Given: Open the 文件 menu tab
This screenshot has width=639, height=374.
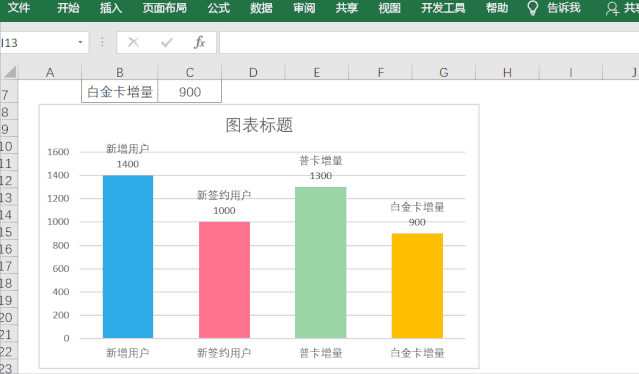Looking at the screenshot, I should coord(19,8).
